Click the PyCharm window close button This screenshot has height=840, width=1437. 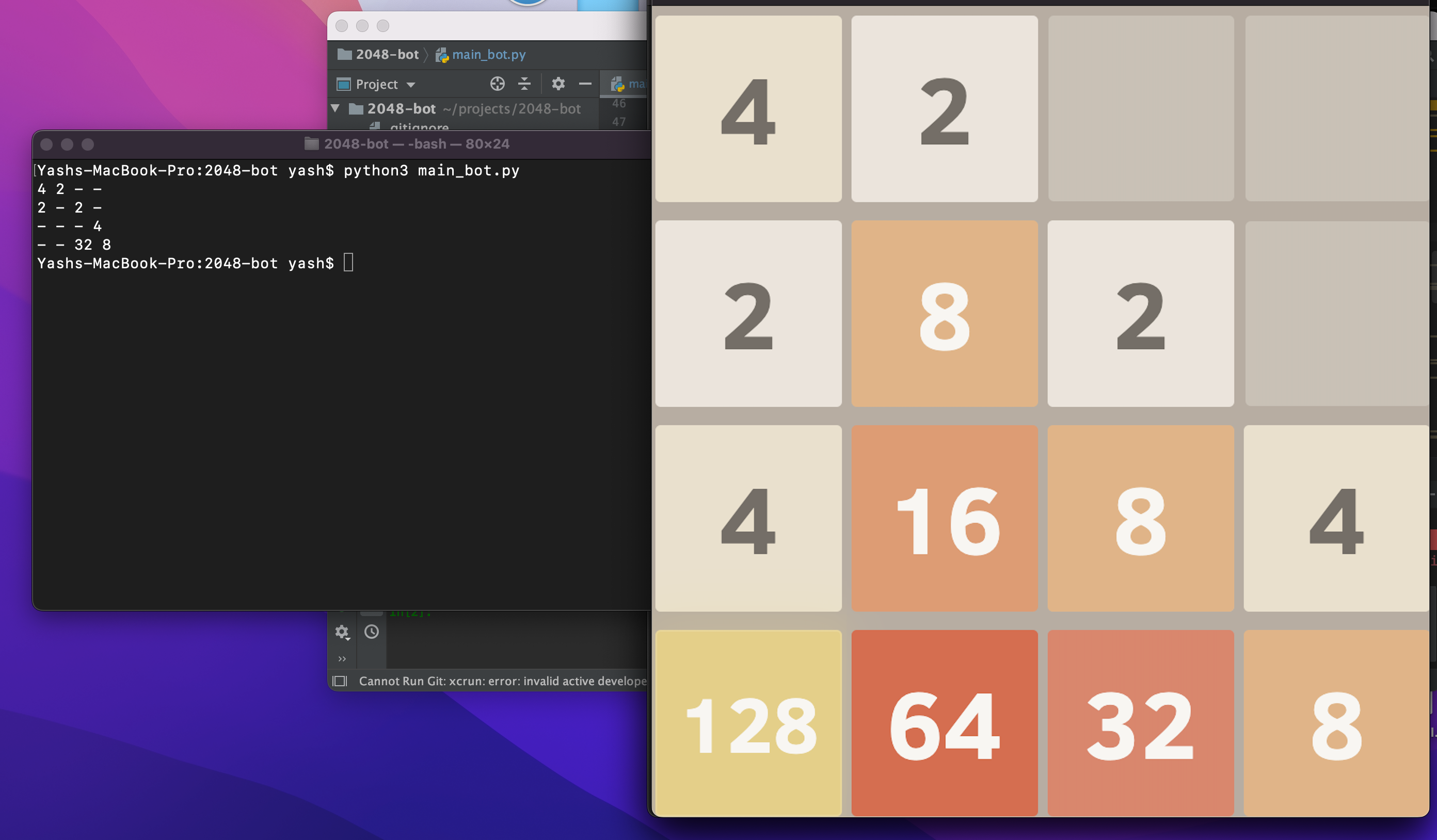pyautogui.click(x=342, y=26)
